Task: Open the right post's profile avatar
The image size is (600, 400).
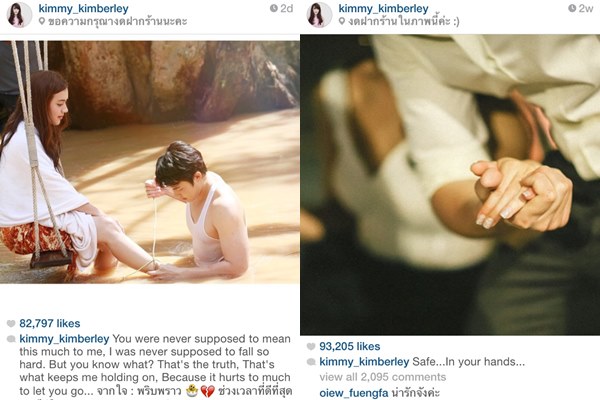Action: [x=319, y=15]
